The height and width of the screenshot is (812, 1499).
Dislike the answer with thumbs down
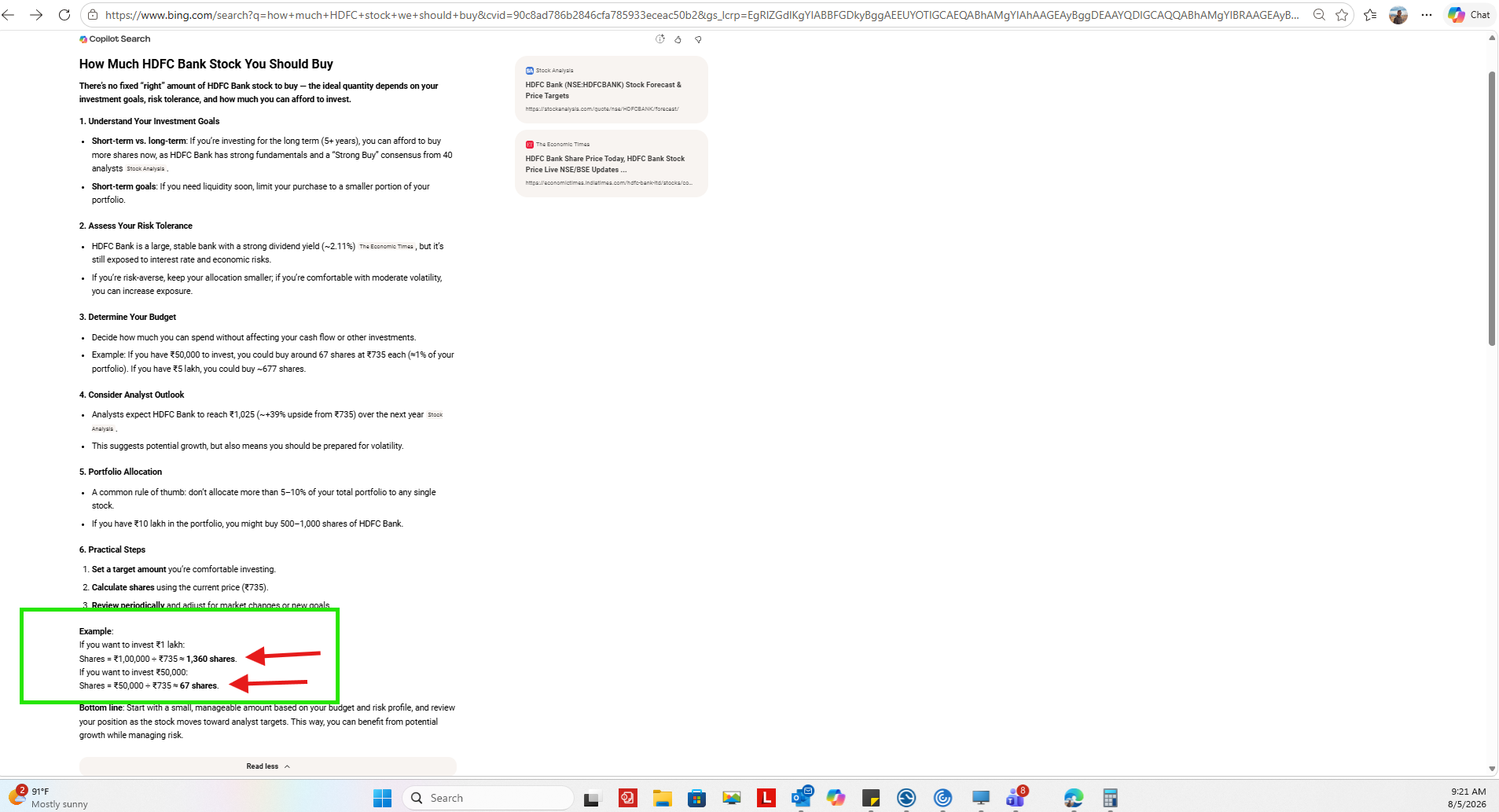click(698, 39)
